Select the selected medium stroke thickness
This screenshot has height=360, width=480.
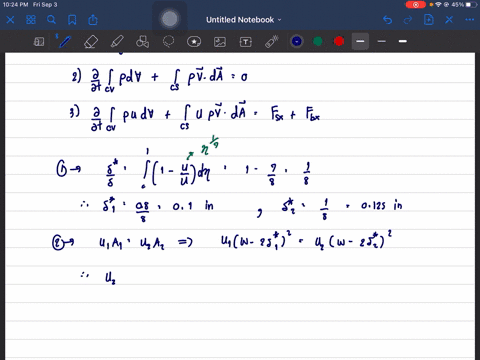[x=360, y=41]
